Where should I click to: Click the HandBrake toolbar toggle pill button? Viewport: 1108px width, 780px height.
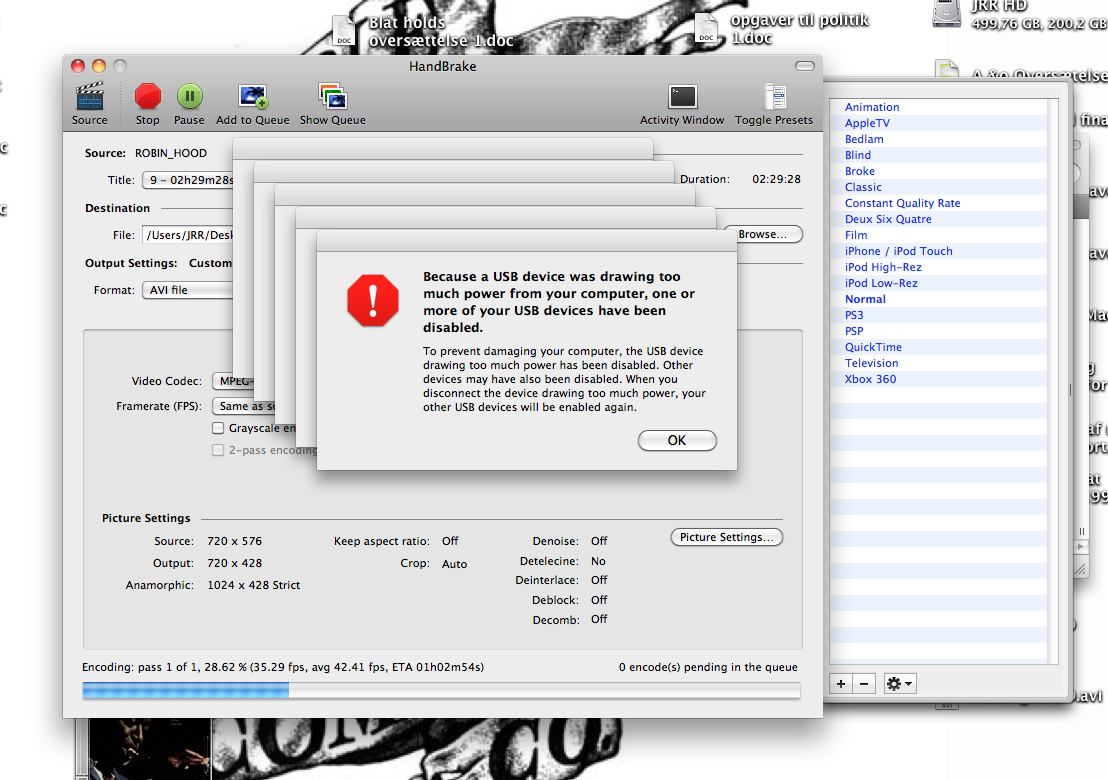(x=805, y=66)
